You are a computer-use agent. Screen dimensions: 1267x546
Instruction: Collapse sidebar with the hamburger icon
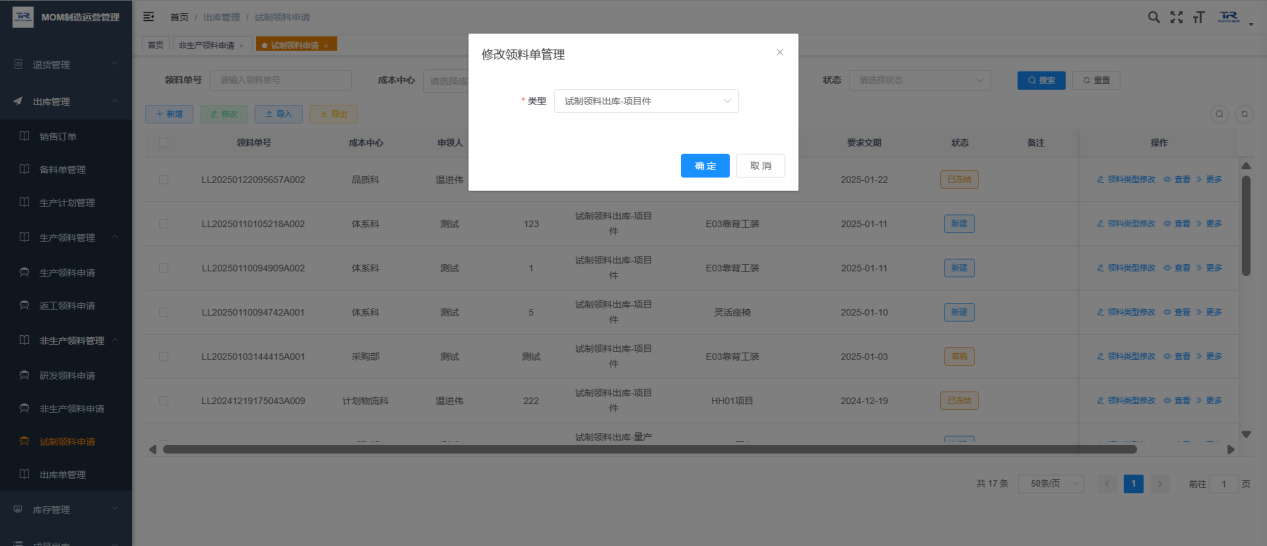coord(149,17)
